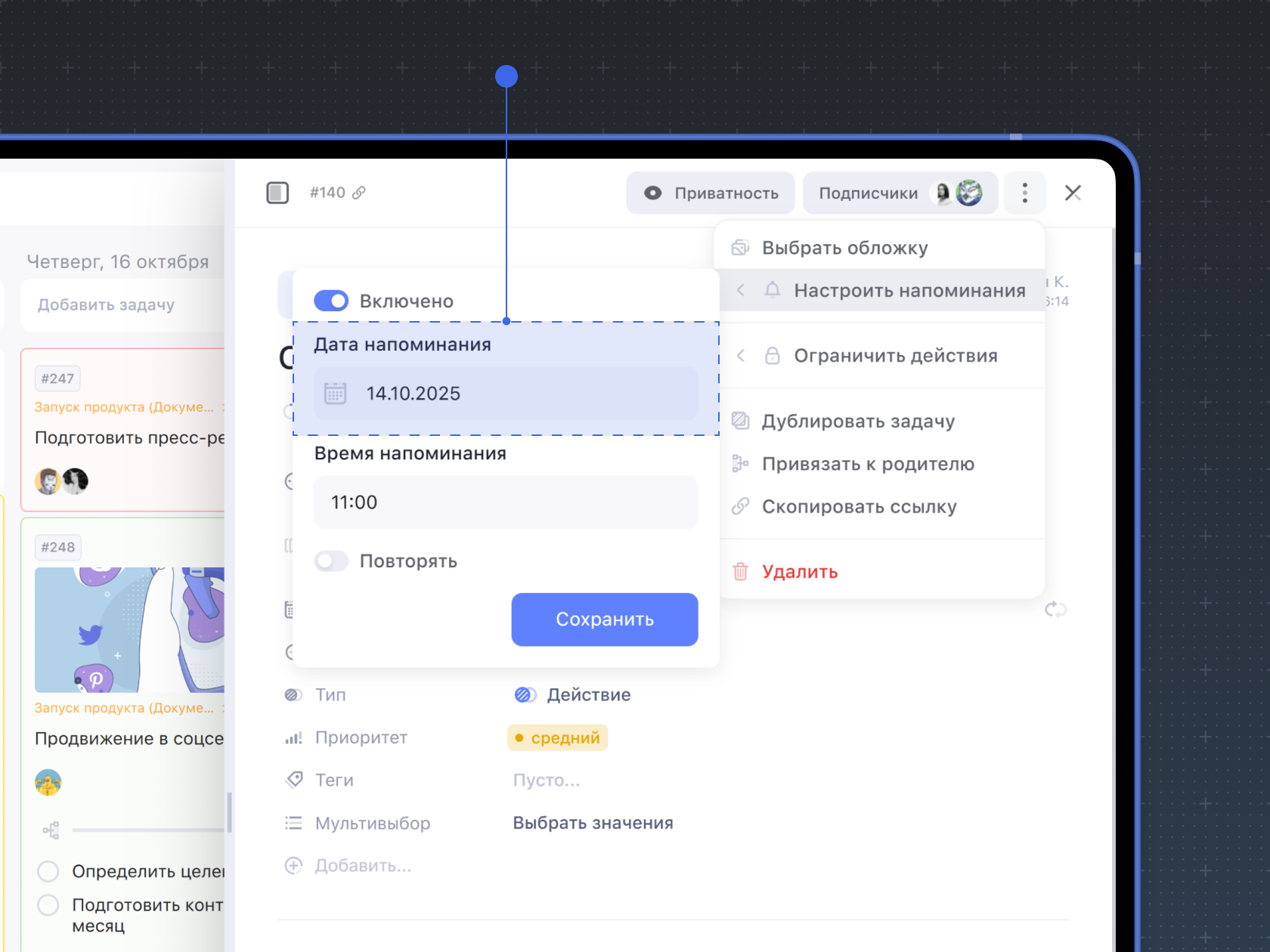Enable the Повторять toggle

coord(331,561)
